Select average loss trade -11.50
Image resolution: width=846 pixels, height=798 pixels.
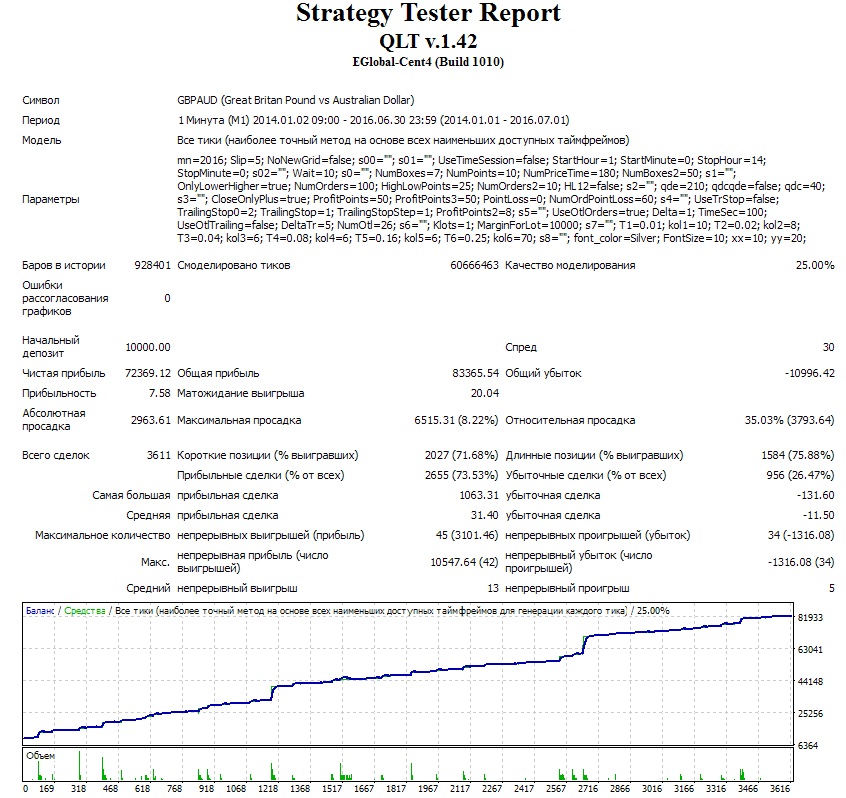pos(818,515)
